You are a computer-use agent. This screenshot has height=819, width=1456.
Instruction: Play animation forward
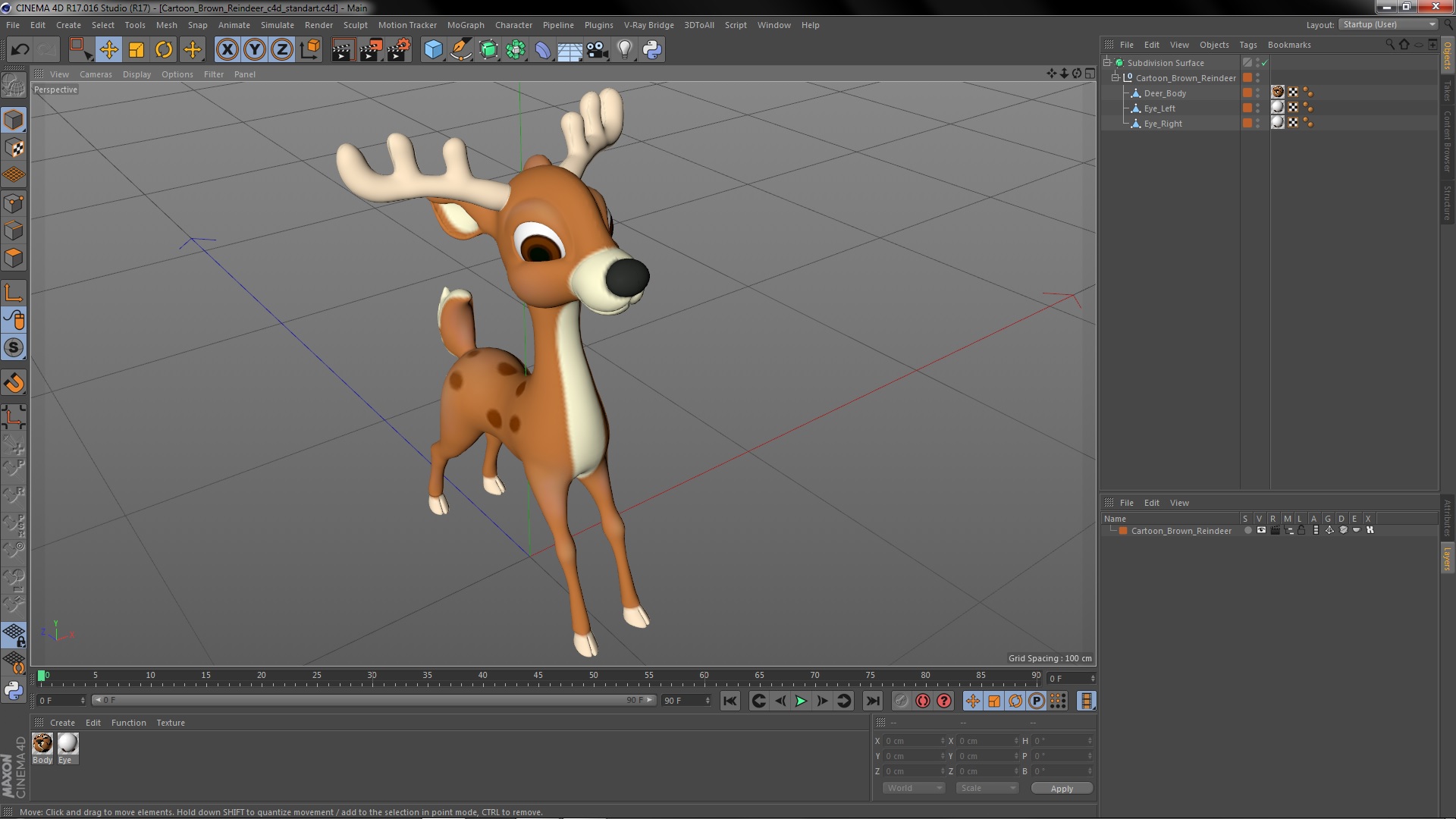tap(801, 701)
